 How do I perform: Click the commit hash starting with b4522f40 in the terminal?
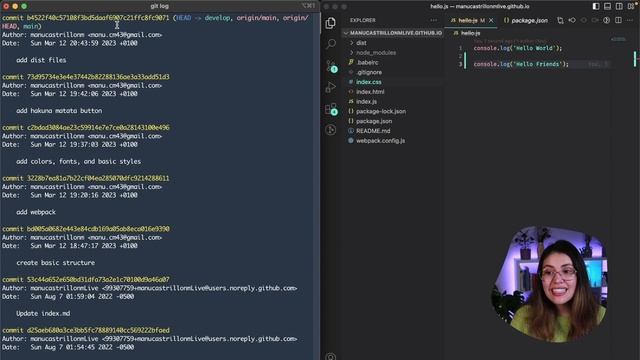pos(98,18)
